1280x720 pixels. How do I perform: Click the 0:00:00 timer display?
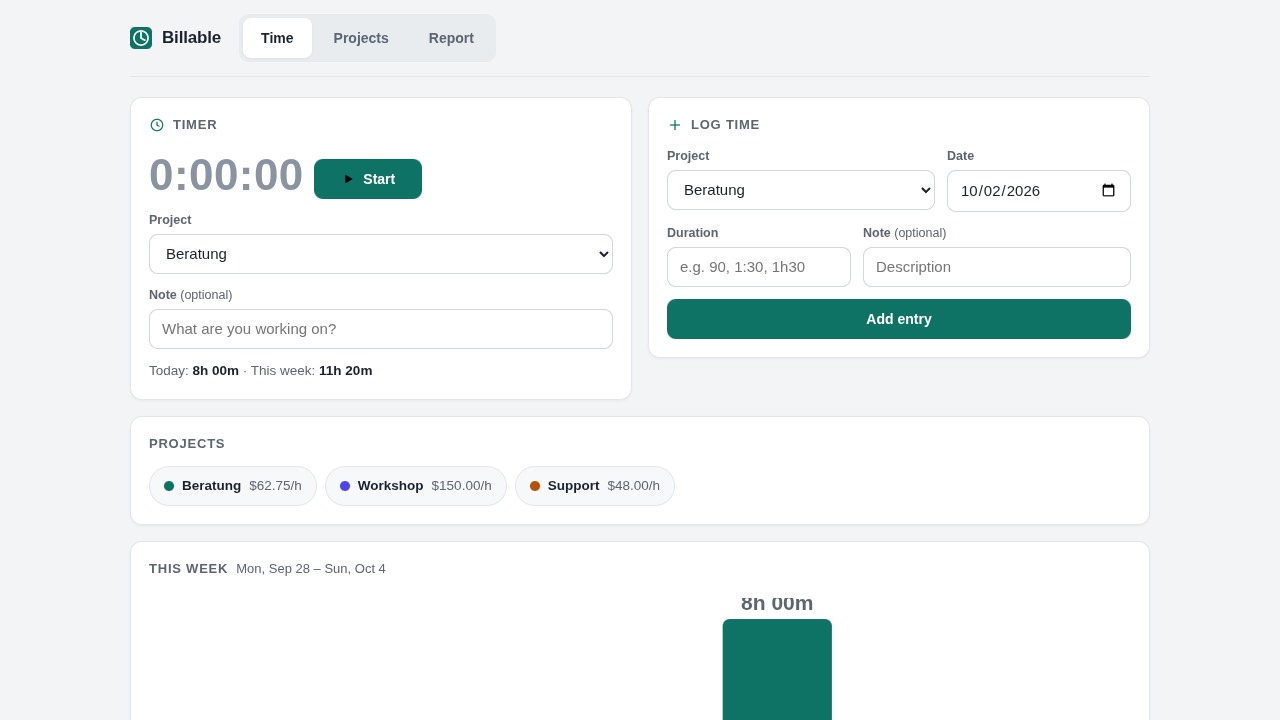point(226,175)
